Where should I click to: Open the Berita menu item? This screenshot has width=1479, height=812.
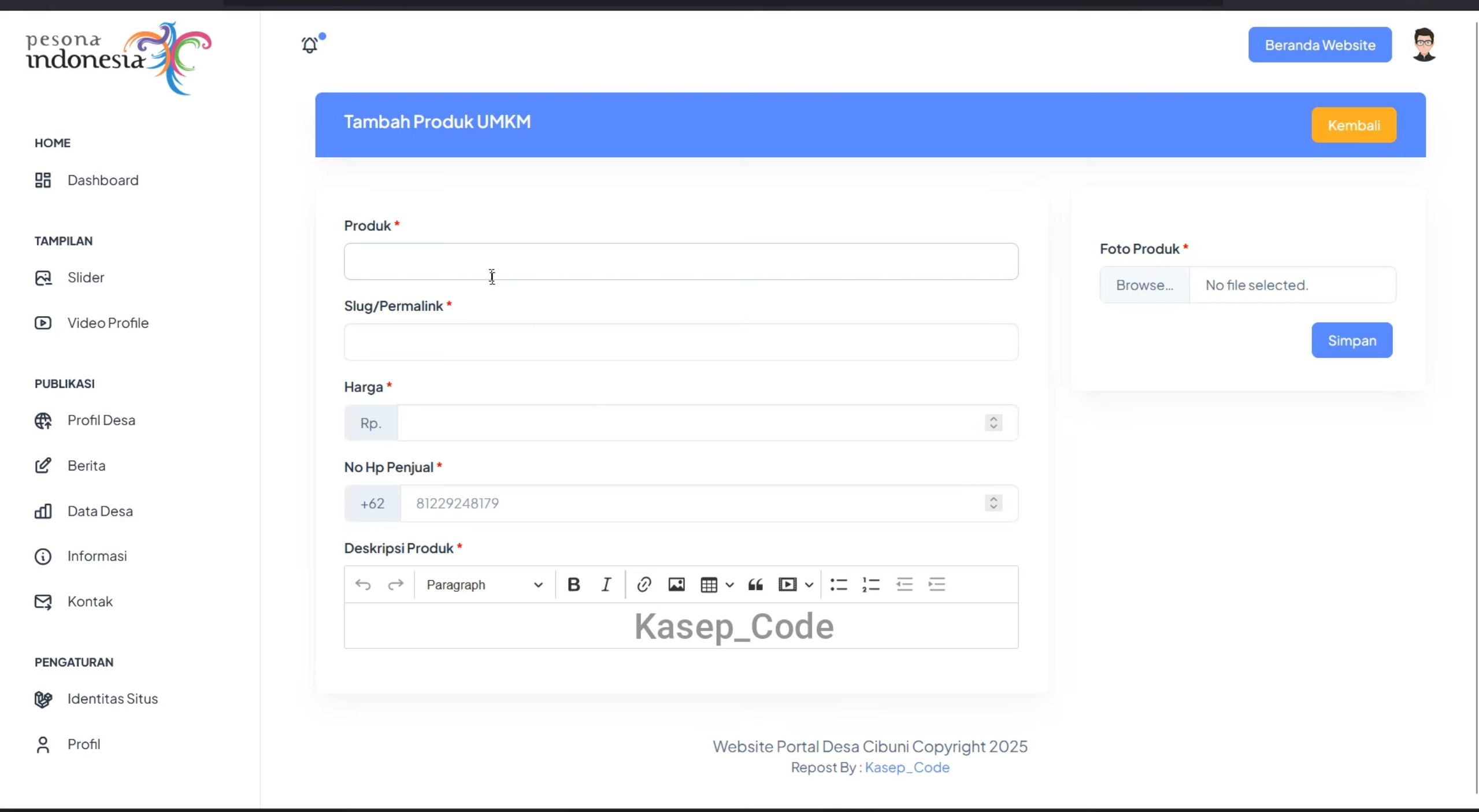(70, 466)
